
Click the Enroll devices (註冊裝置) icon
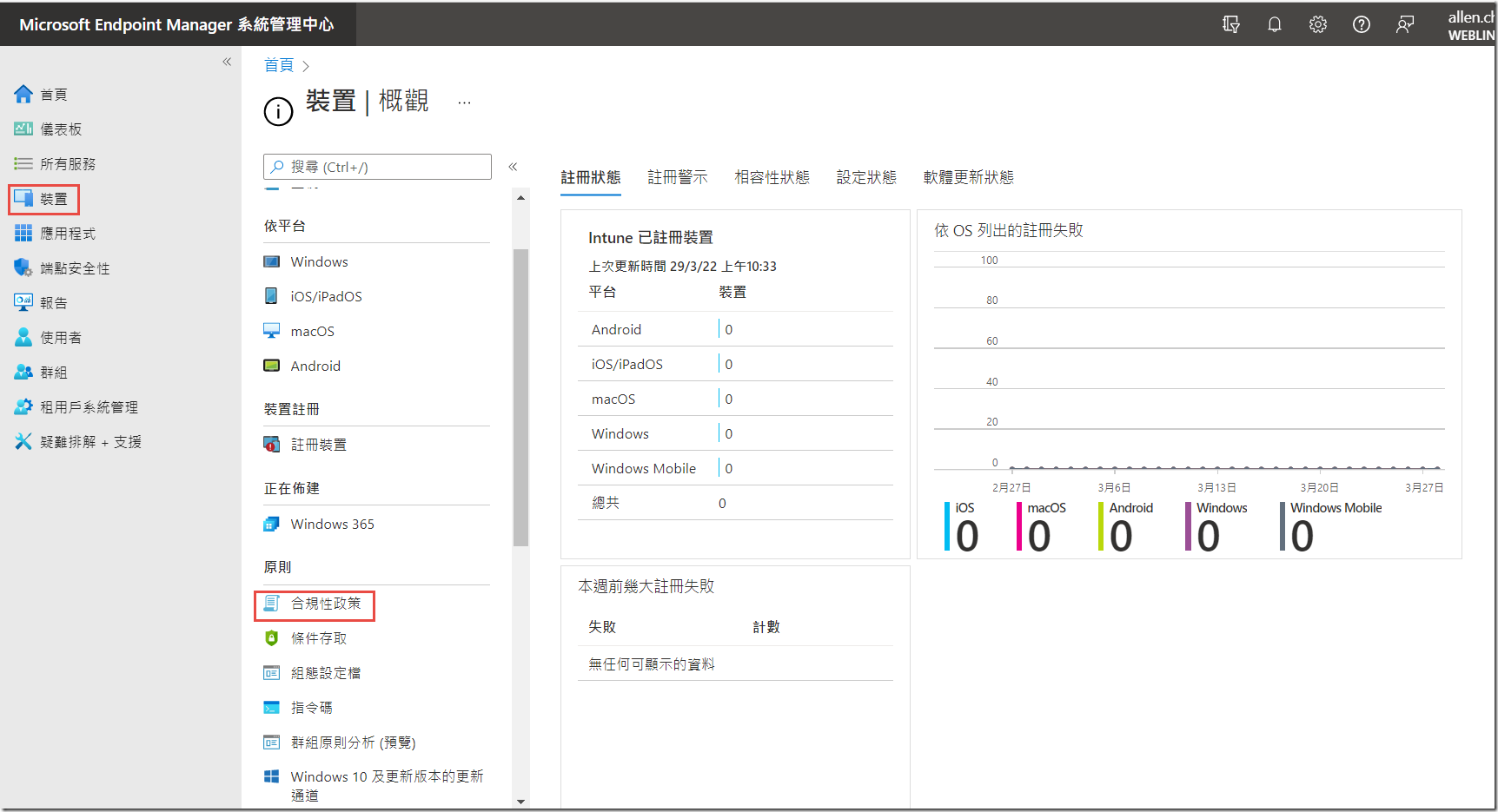coord(272,445)
